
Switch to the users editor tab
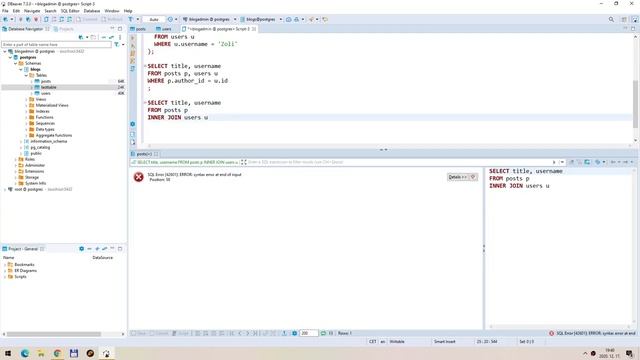pos(164,29)
